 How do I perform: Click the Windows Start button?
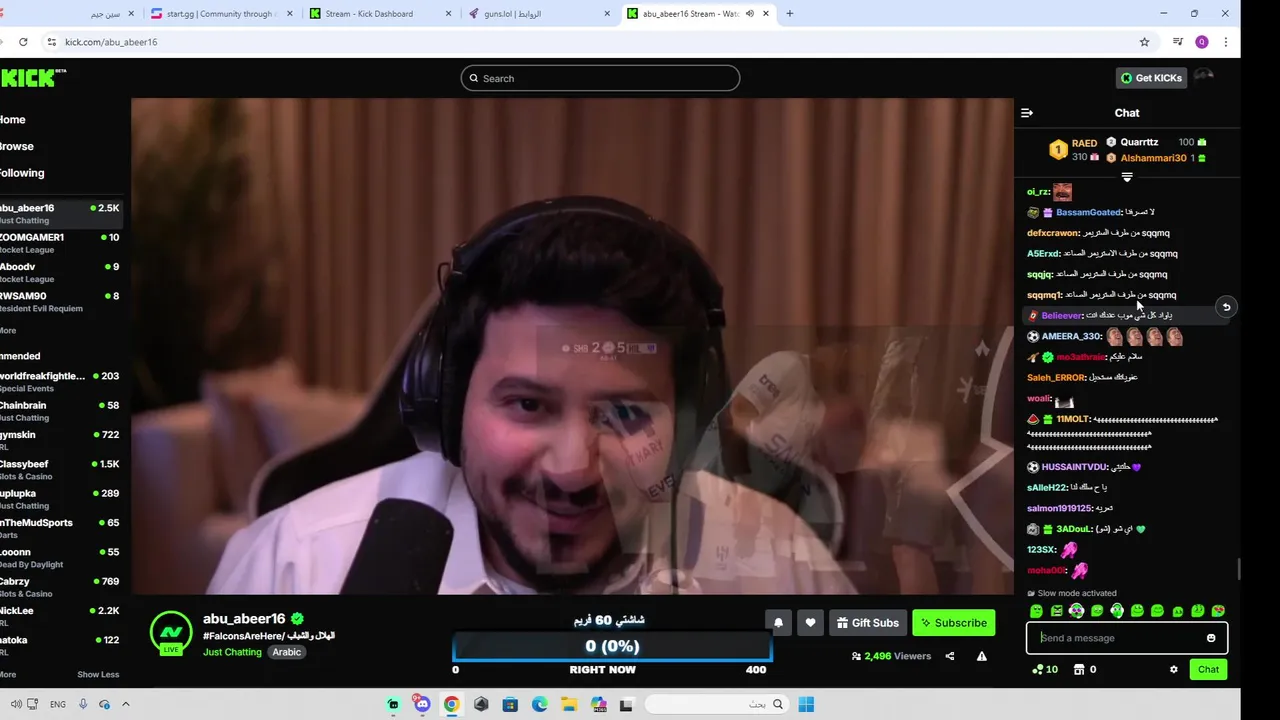[806, 704]
